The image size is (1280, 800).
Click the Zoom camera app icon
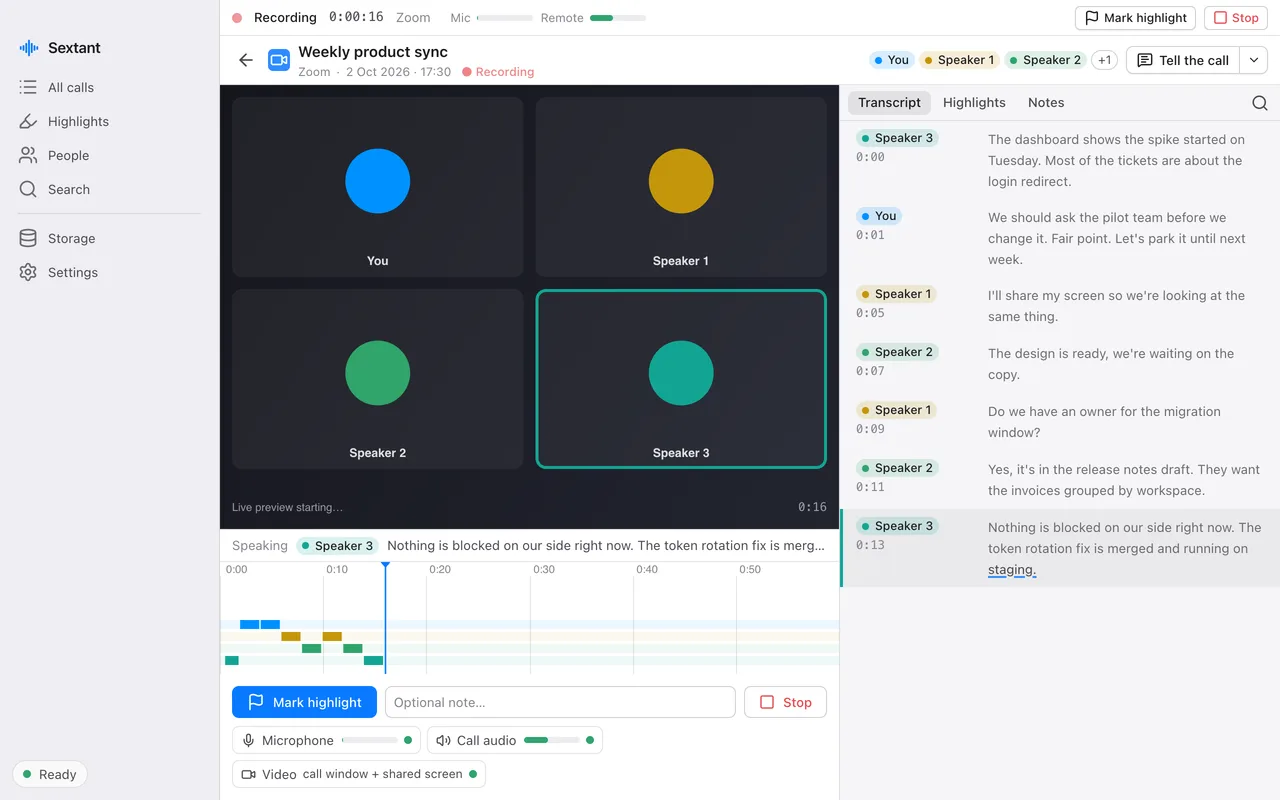(x=279, y=60)
